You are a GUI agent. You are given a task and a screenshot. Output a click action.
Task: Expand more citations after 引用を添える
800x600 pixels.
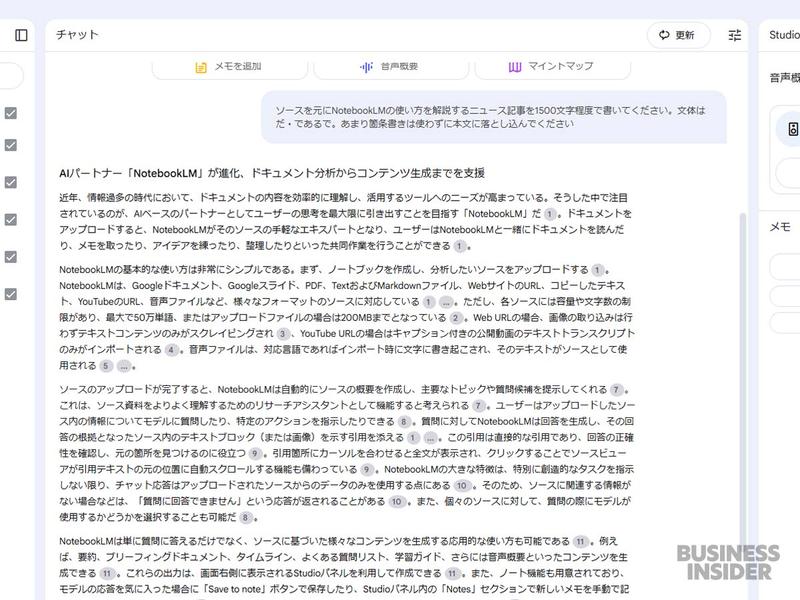pyautogui.click(x=431, y=438)
